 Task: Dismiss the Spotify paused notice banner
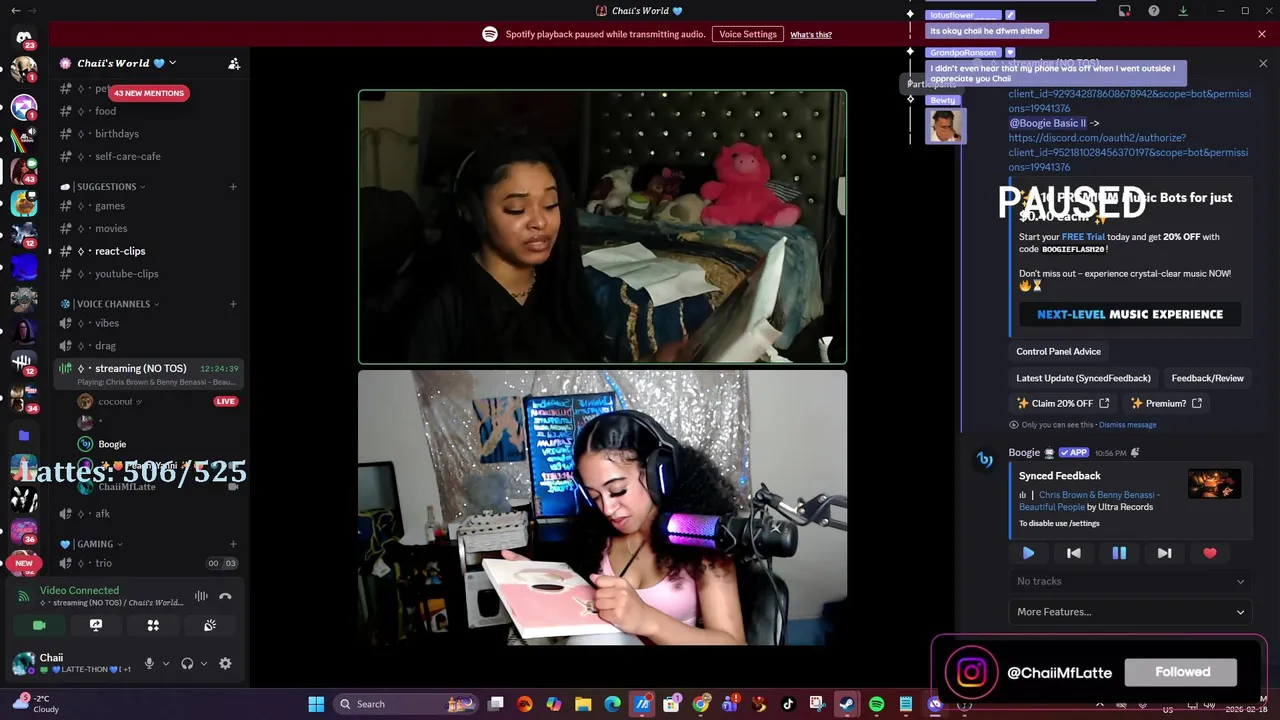click(1261, 34)
